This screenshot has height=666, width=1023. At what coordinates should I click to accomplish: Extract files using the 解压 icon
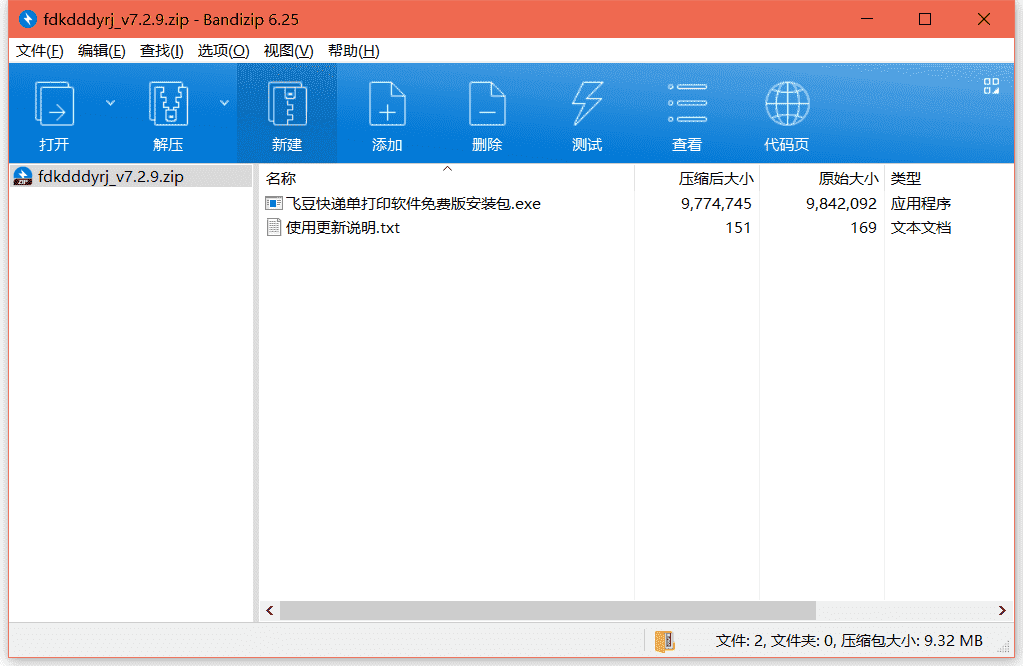tap(168, 115)
